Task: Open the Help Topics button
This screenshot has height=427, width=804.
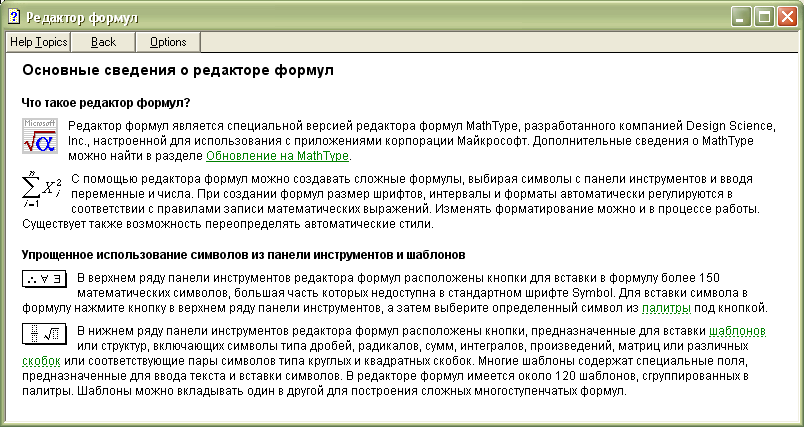Action: pyautogui.click(x=38, y=42)
